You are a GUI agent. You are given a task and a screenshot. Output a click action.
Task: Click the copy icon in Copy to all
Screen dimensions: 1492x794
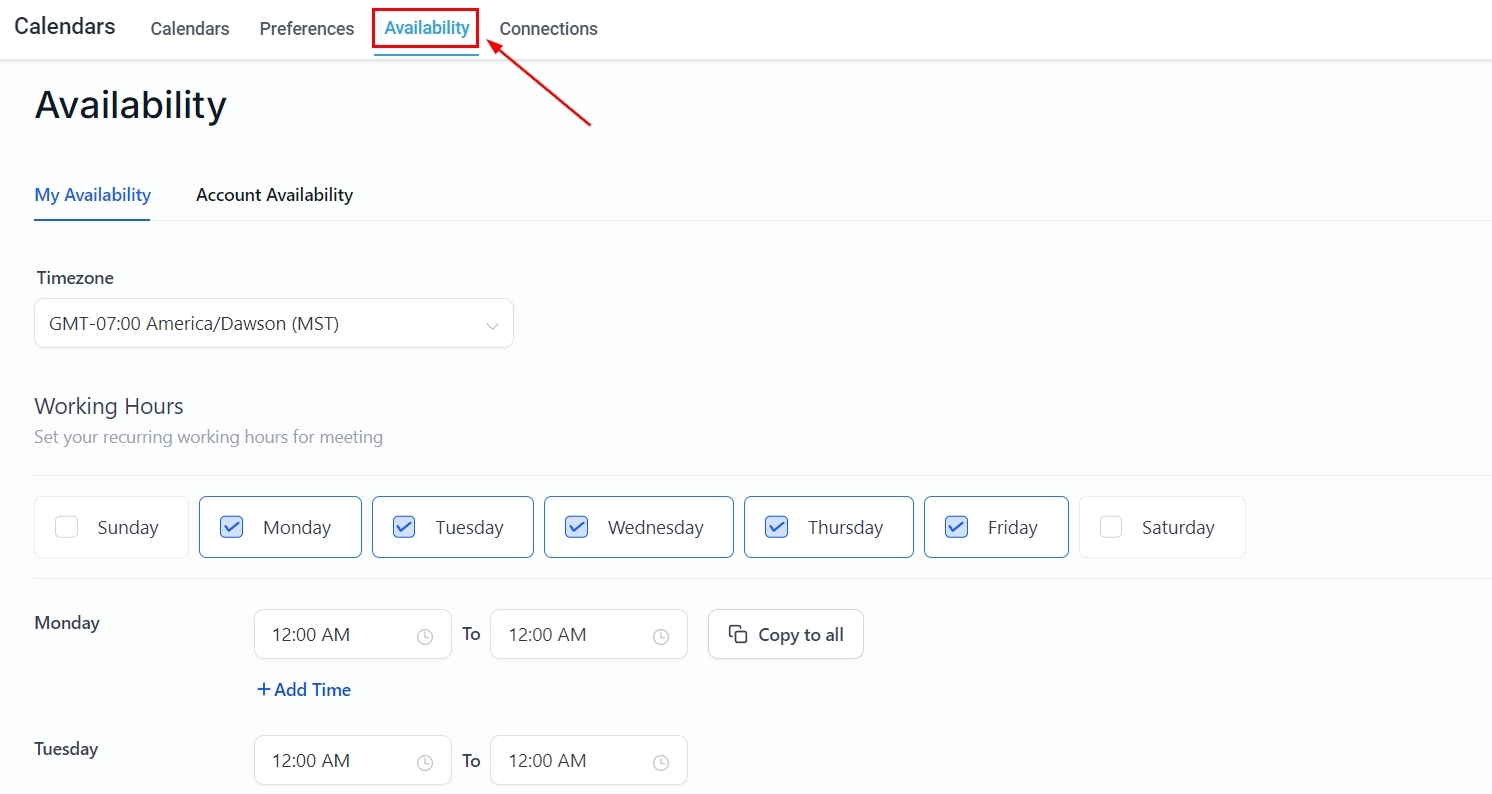click(x=738, y=634)
